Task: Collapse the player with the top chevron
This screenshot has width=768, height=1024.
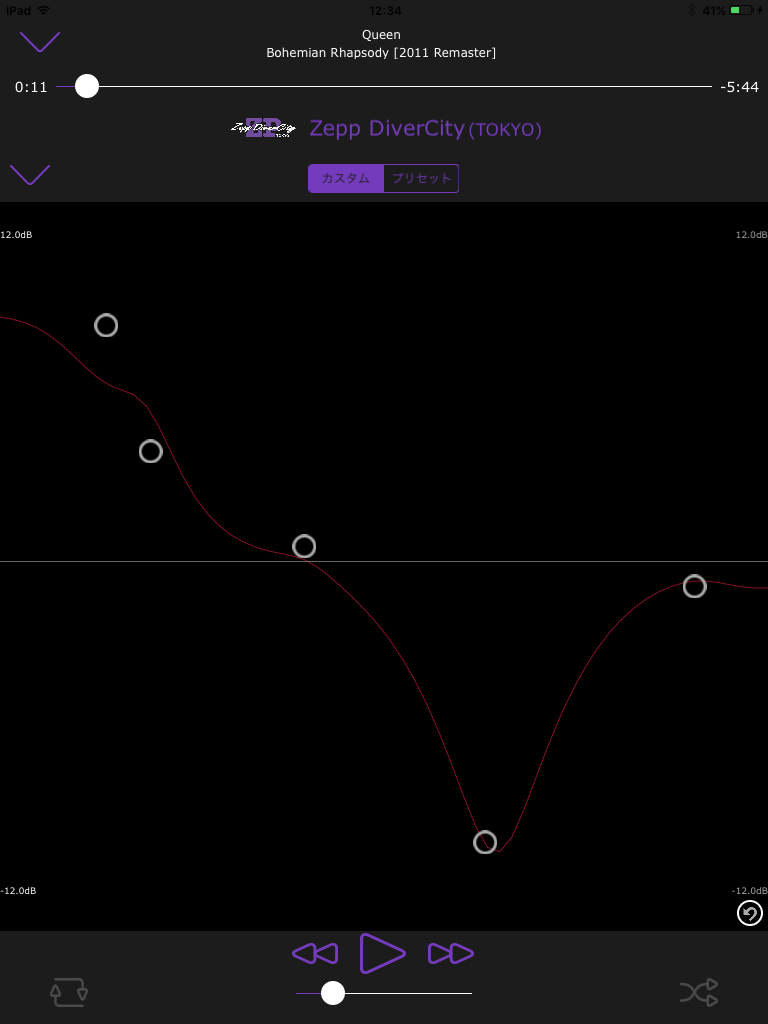Action: [x=40, y=42]
